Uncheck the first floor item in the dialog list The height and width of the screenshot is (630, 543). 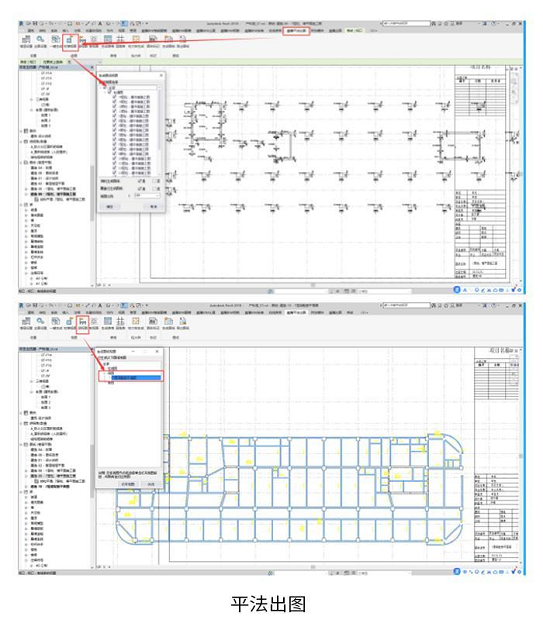[115, 98]
